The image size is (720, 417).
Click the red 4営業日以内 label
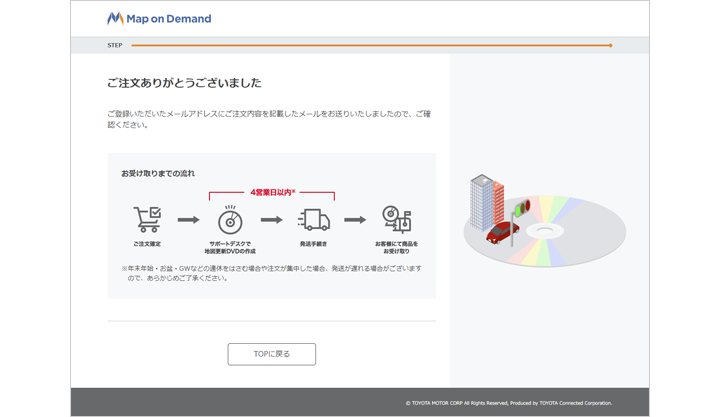pyautogui.click(x=272, y=192)
